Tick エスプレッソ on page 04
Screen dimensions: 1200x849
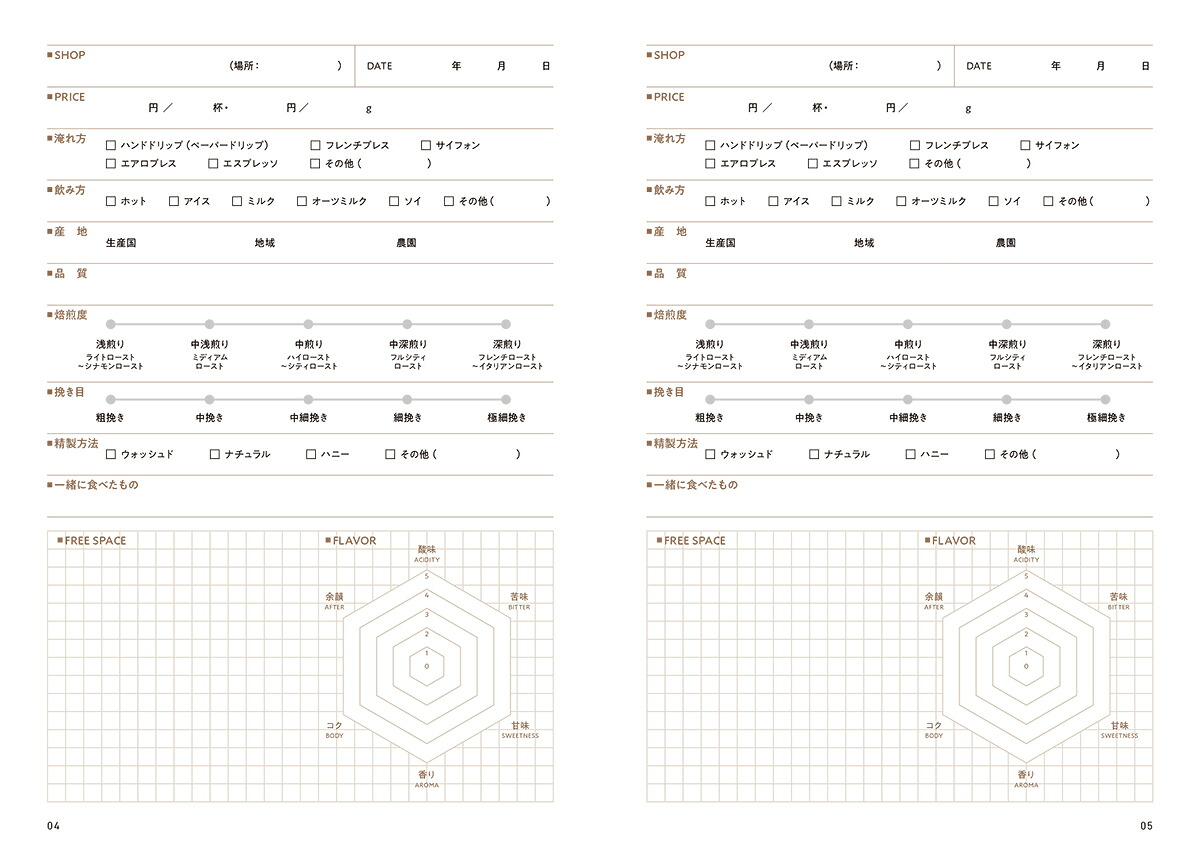pyautogui.click(x=213, y=163)
